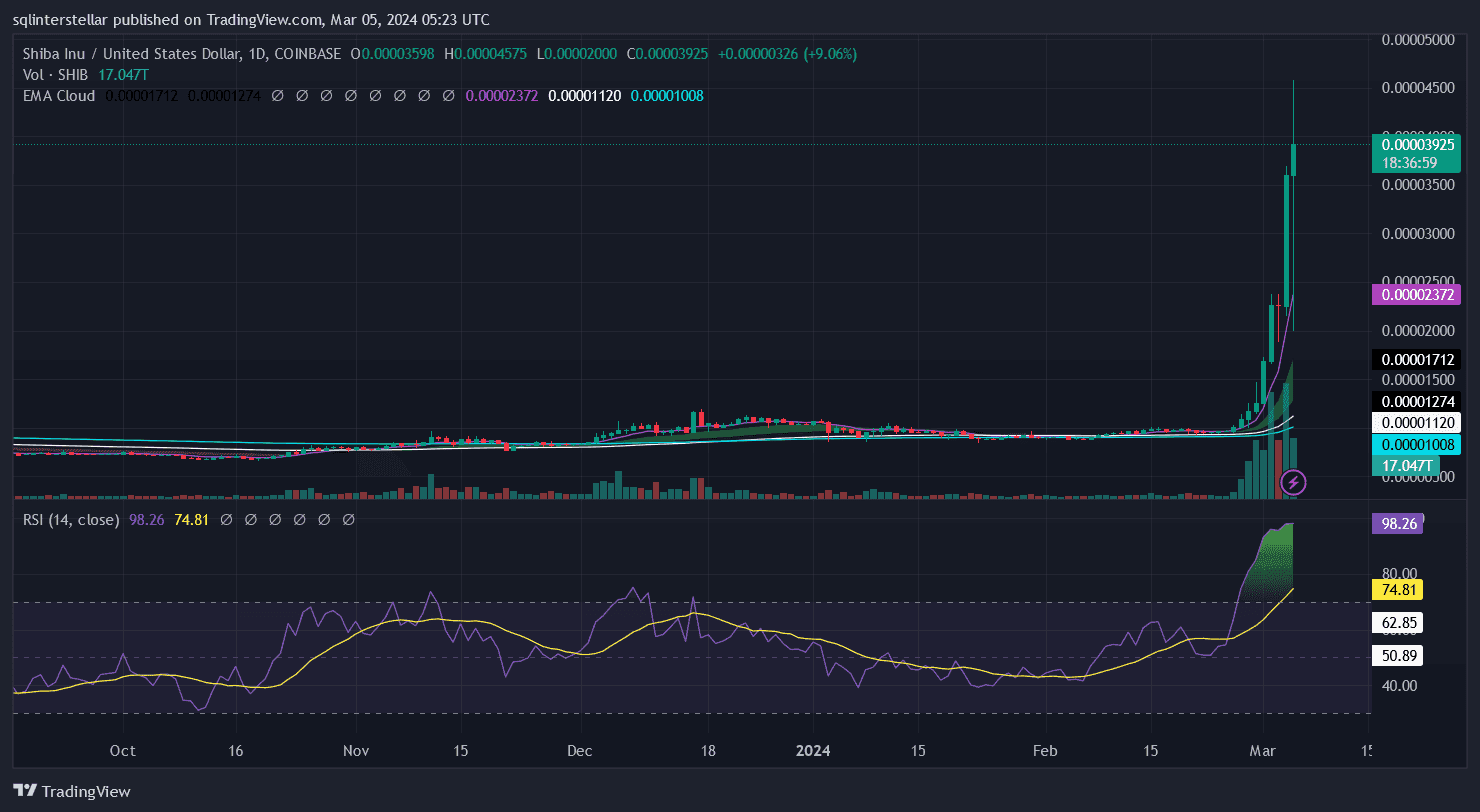Click the white 0.00001120 price axis tag
This screenshot has height=812, width=1480.
click(1419, 423)
